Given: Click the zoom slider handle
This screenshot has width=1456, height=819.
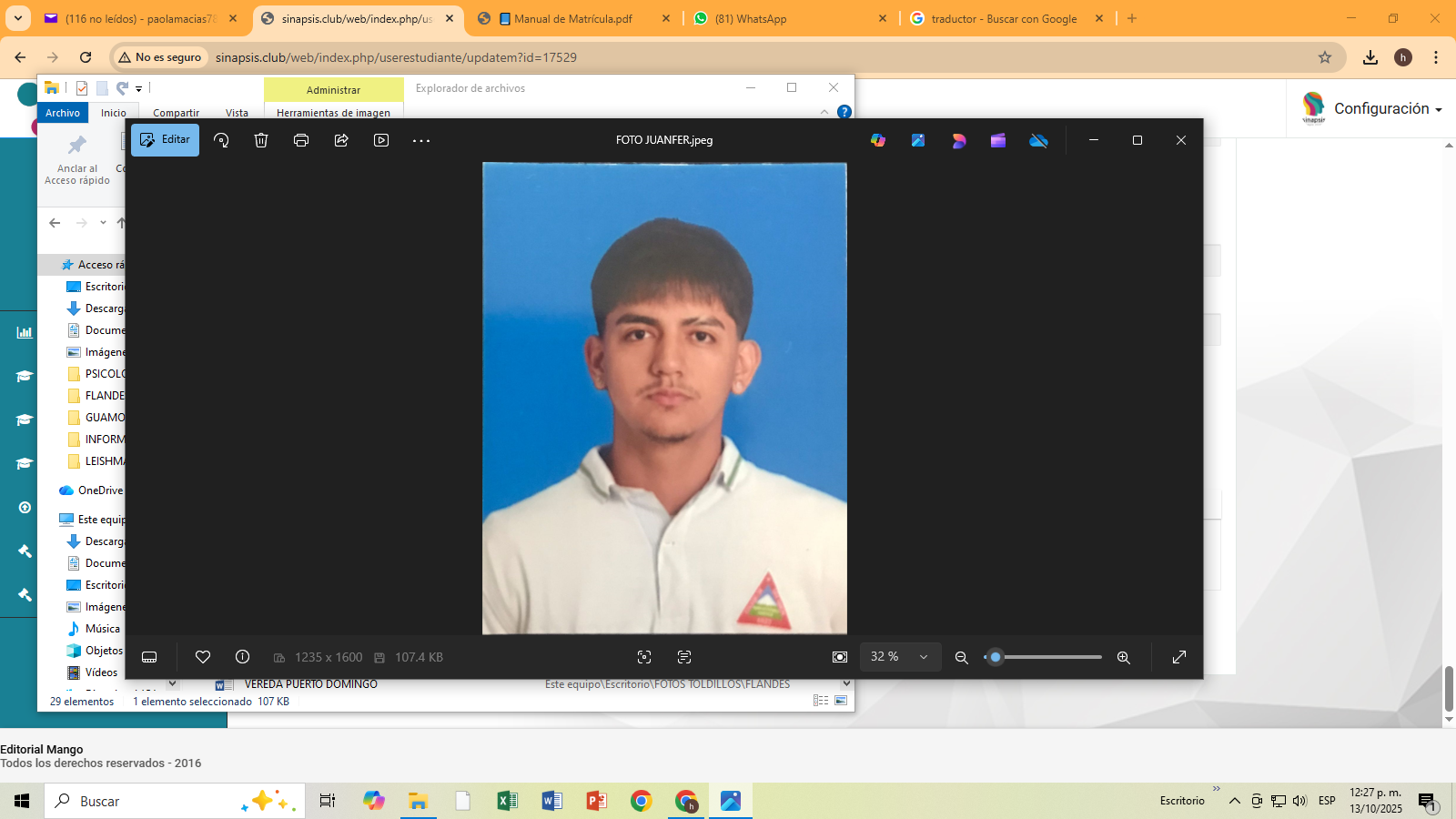Looking at the screenshot, I should (996, 657).
